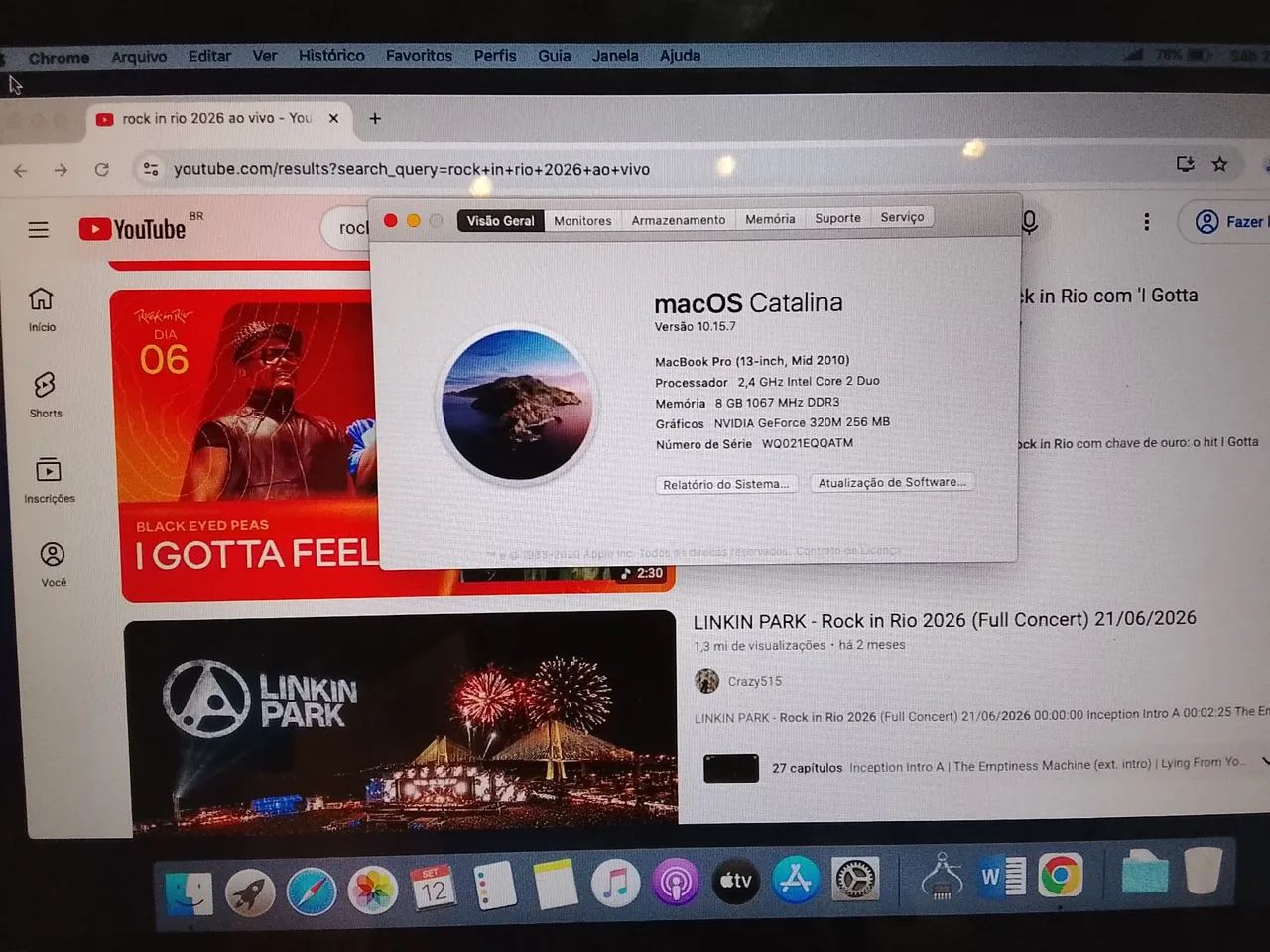Open the App Store from the Dock
This screenshot has width=1270, height=952.
pos(796,879)
